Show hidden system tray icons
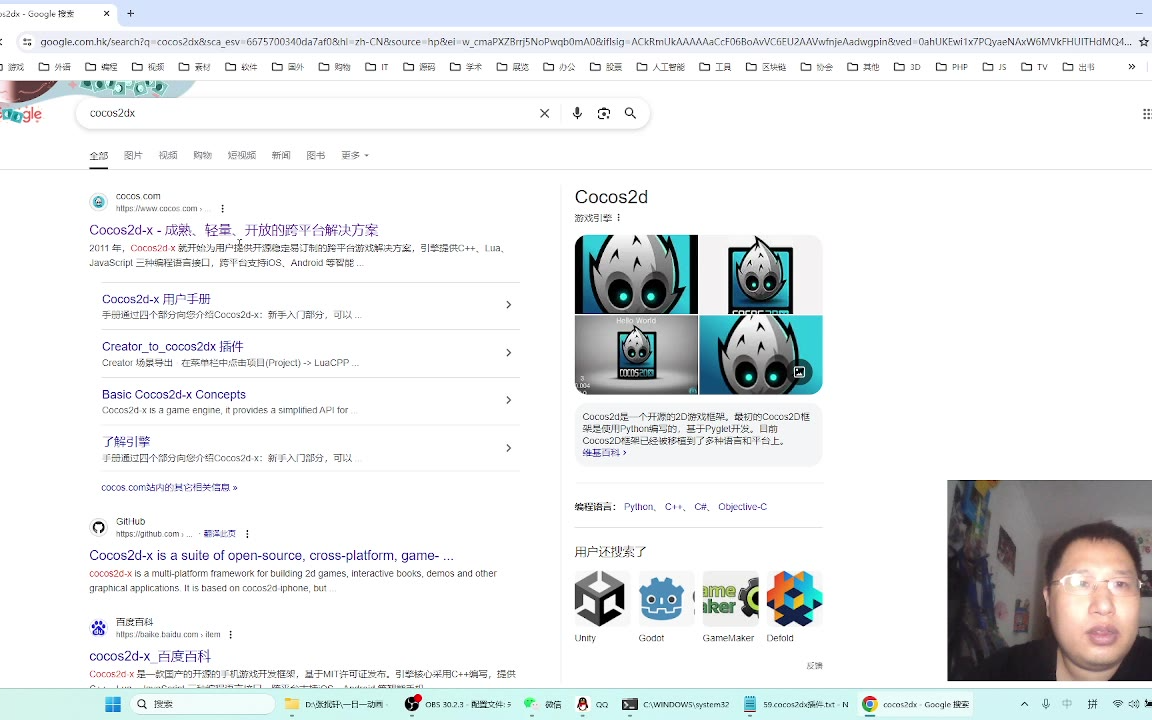 pos(1024,704)
